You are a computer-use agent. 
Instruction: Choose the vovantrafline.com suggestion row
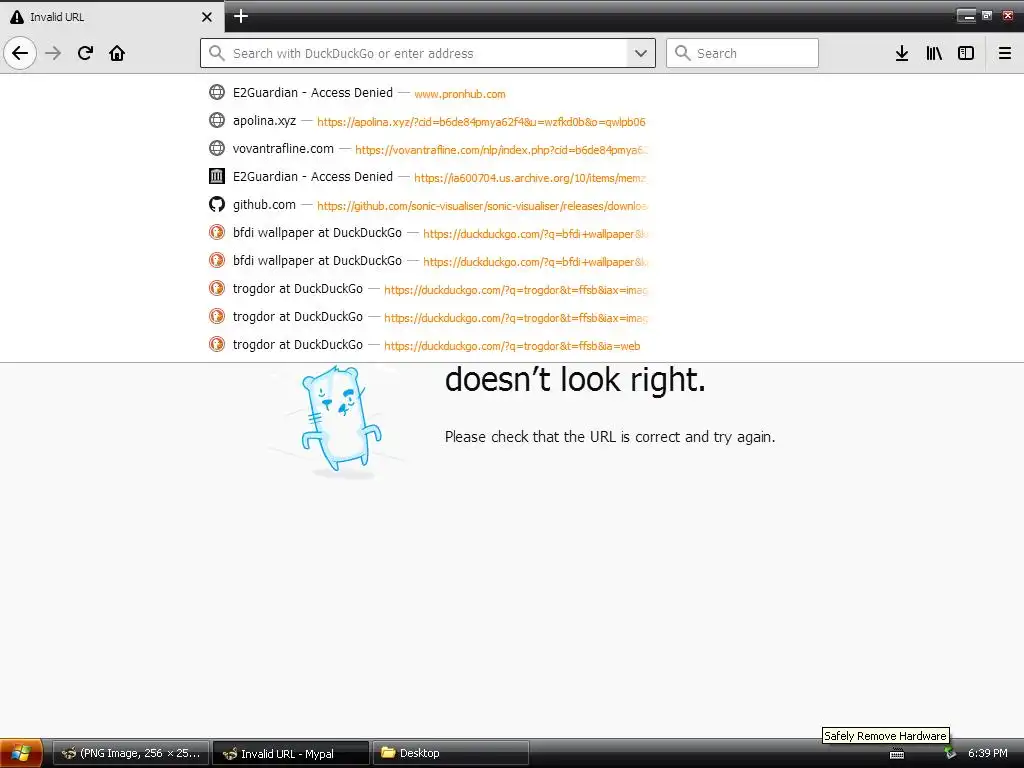428,149
